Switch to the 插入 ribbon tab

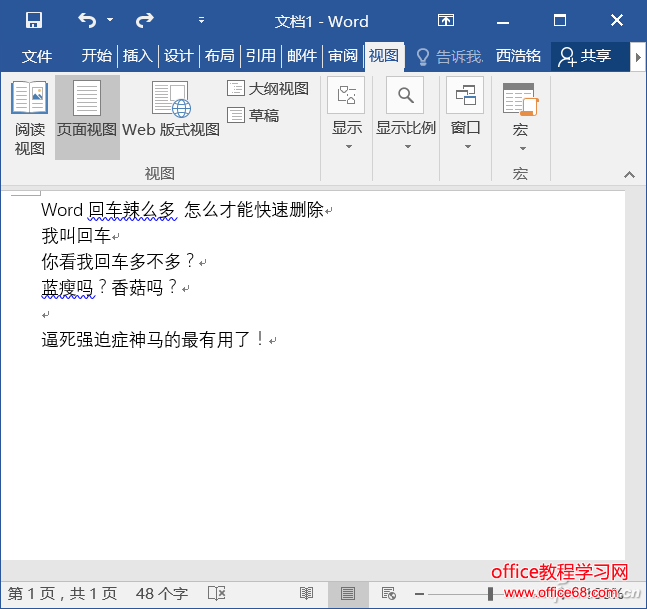[137, 56]
